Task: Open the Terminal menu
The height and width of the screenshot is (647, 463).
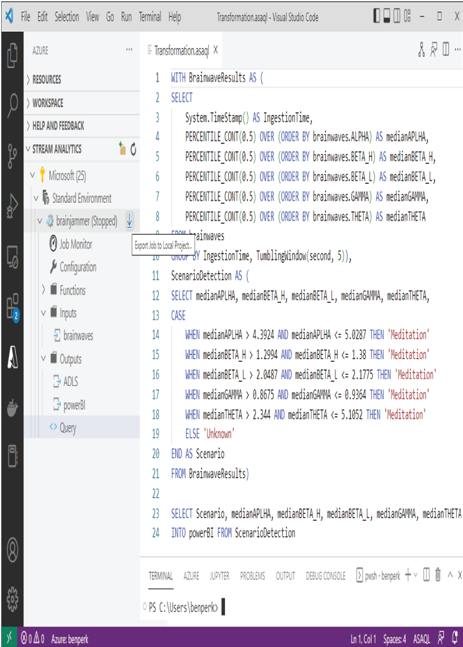Action: [x=150, y=17]
